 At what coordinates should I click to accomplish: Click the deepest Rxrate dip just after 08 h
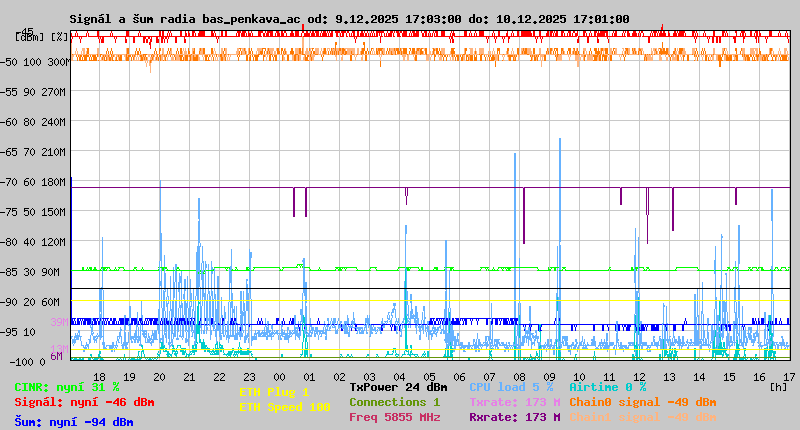[x=523, y=215]
